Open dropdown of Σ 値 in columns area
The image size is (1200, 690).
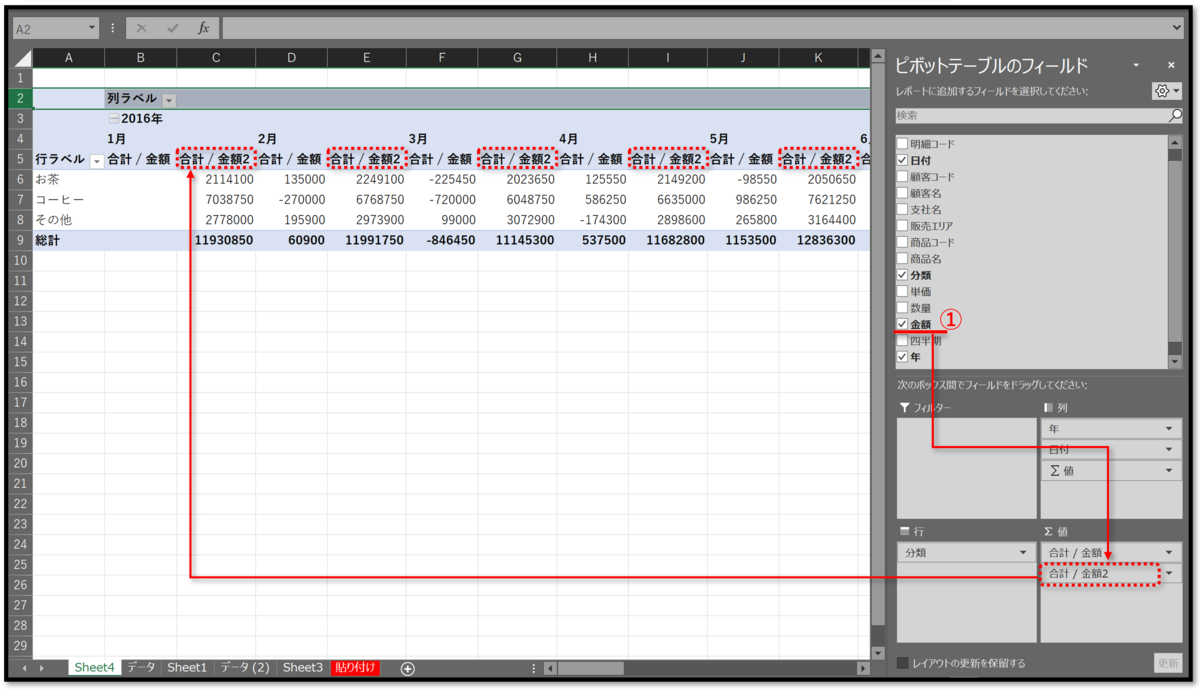tap(1168, 471)
